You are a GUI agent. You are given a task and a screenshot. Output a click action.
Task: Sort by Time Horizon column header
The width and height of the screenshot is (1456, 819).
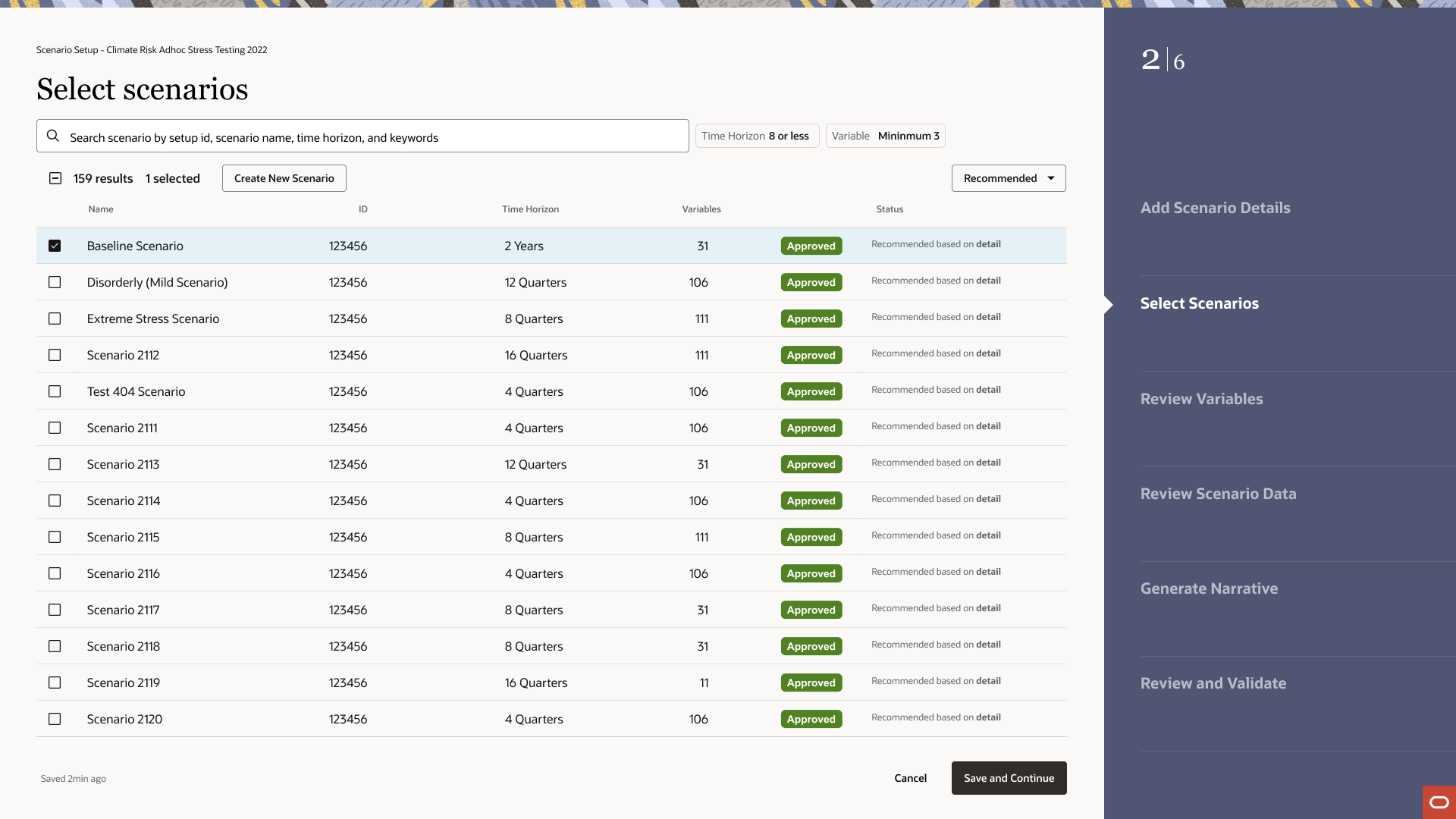point(530,209)
